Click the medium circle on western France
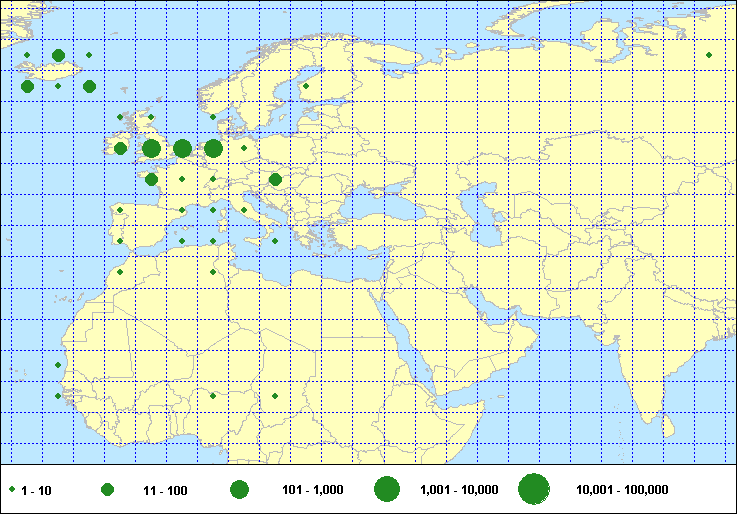 pyautogui.click(x=151, y=180)
